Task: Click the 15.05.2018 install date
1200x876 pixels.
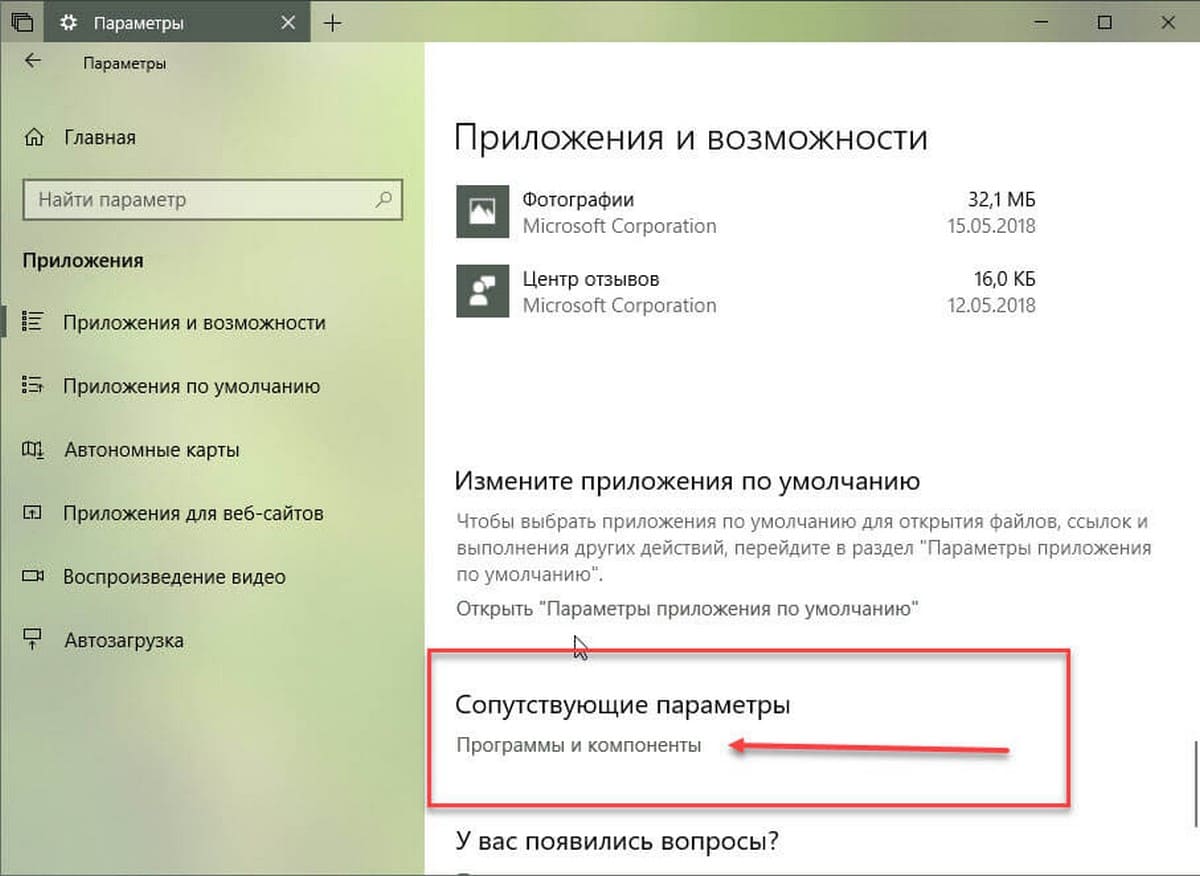Action: coord(991,226)
